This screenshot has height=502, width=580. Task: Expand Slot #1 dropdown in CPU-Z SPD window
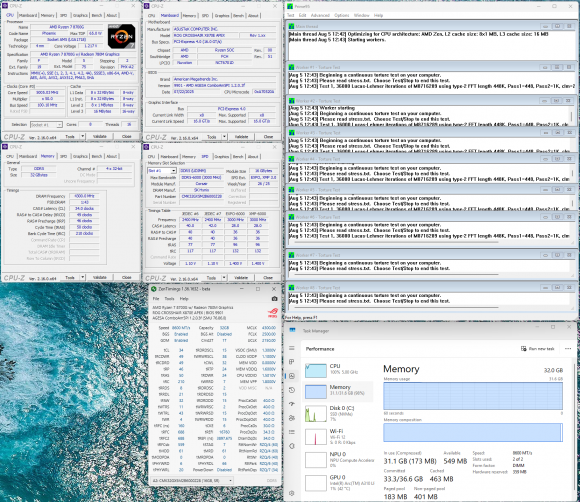[x=173, y=171]
